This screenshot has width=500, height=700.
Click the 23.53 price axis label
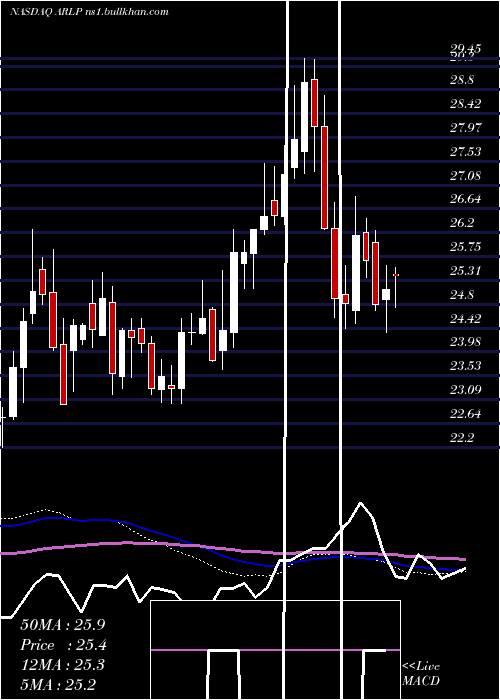click(x=465, y=366)
